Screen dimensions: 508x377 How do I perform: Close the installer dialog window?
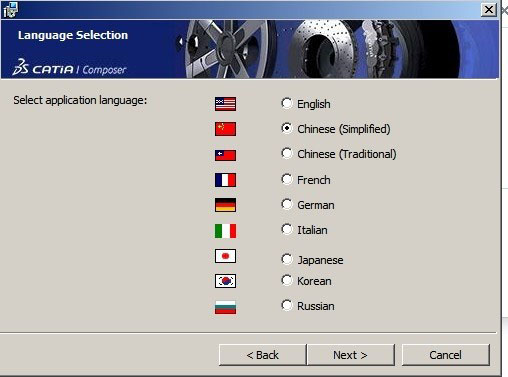[489, 9]
